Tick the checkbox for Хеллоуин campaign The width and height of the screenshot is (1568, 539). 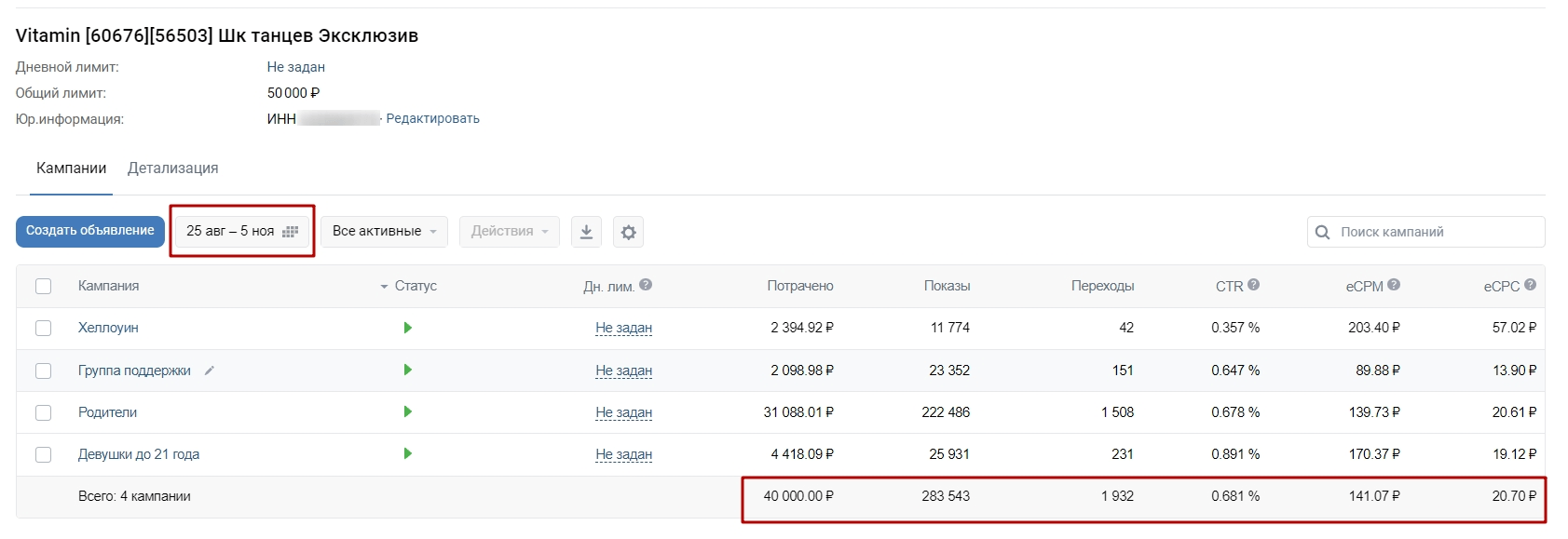click(x=43, y=328)
